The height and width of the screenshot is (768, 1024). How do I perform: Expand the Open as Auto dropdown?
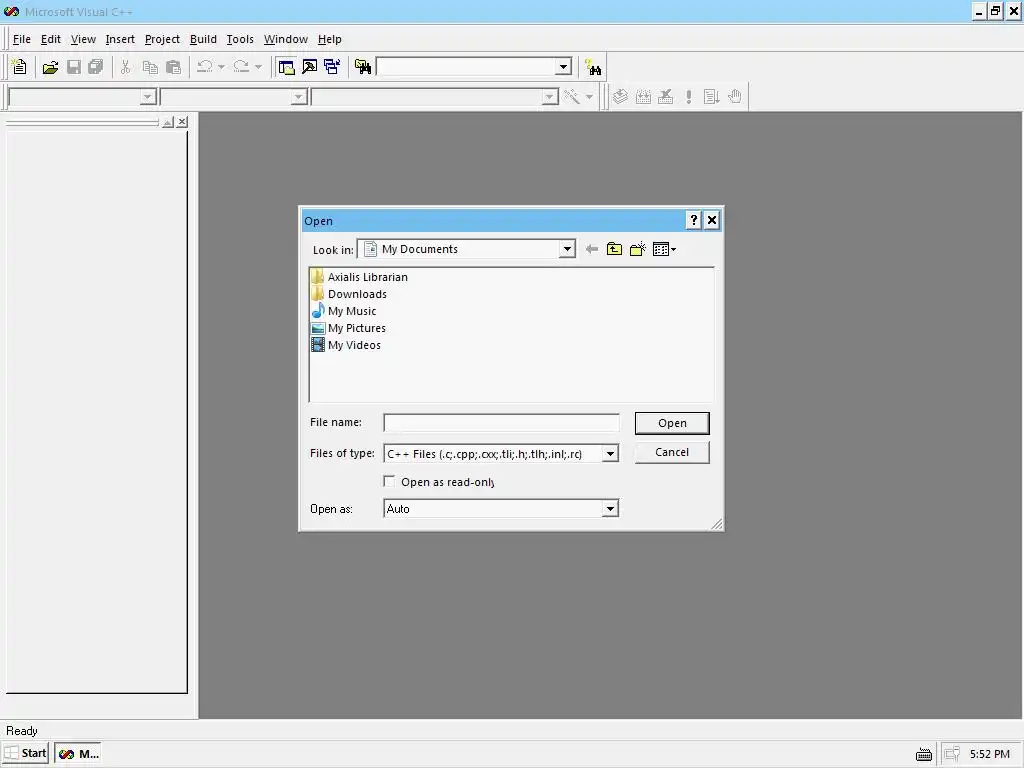(x=610, y=508)
